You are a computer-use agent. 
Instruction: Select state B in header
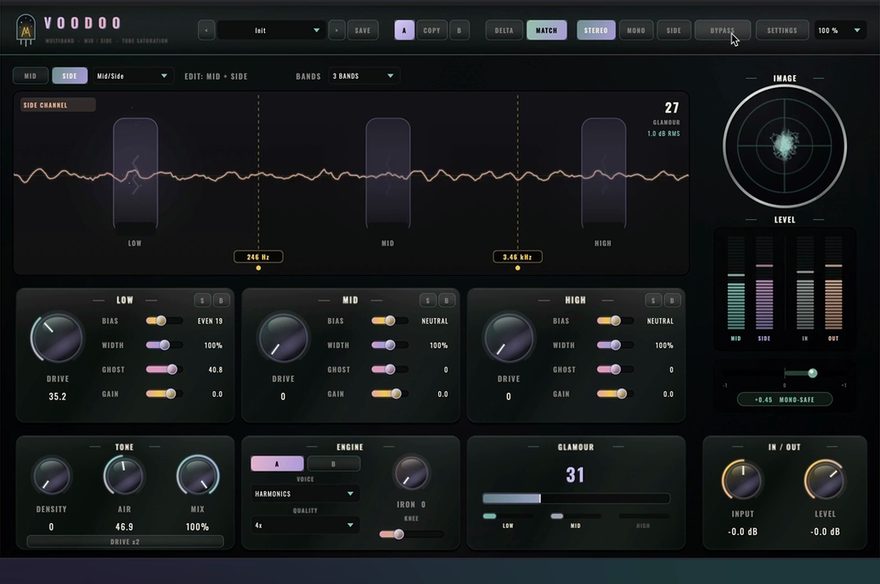coord(459,30)
